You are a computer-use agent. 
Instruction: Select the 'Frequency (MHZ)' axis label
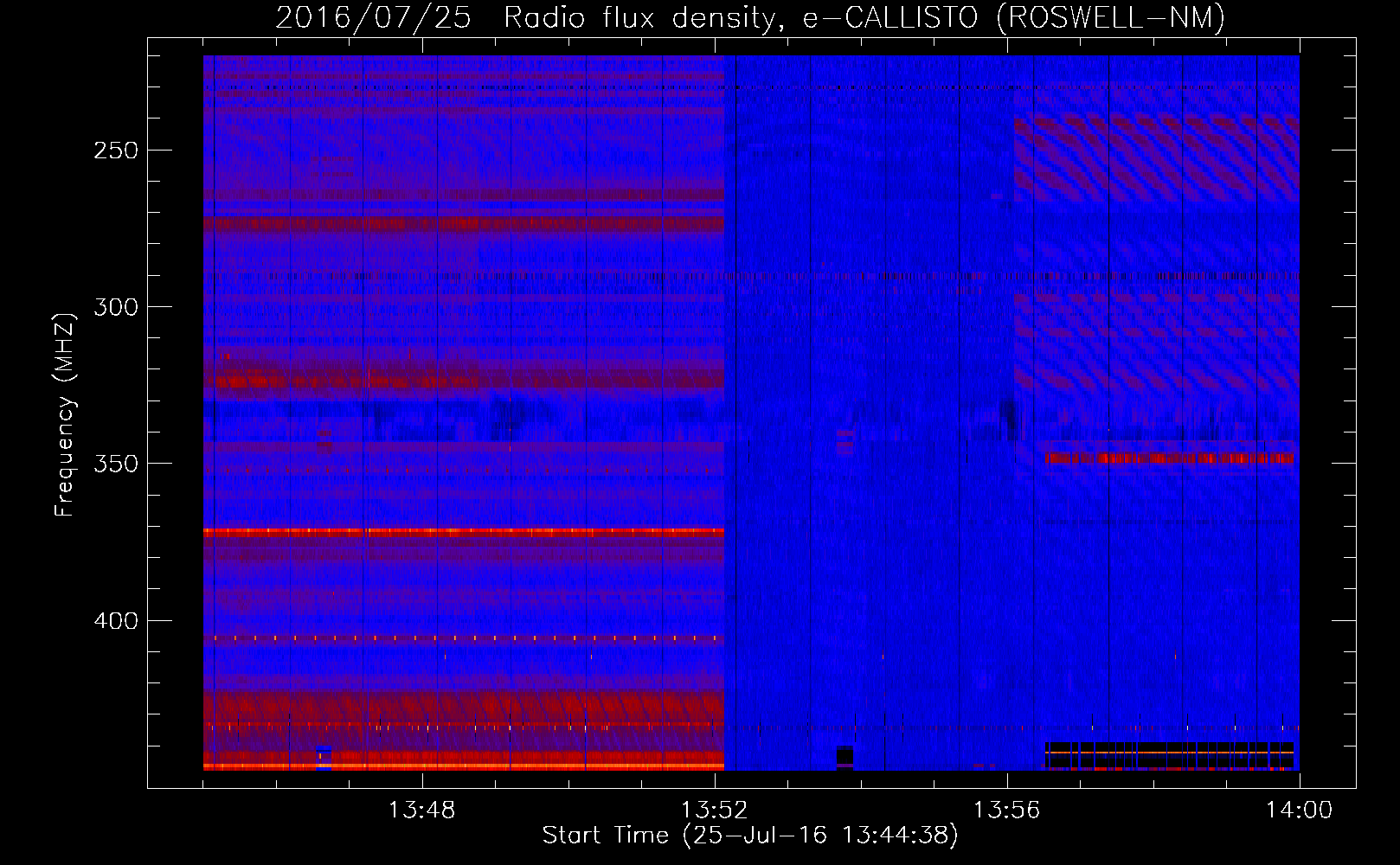[x=65, y=414]
